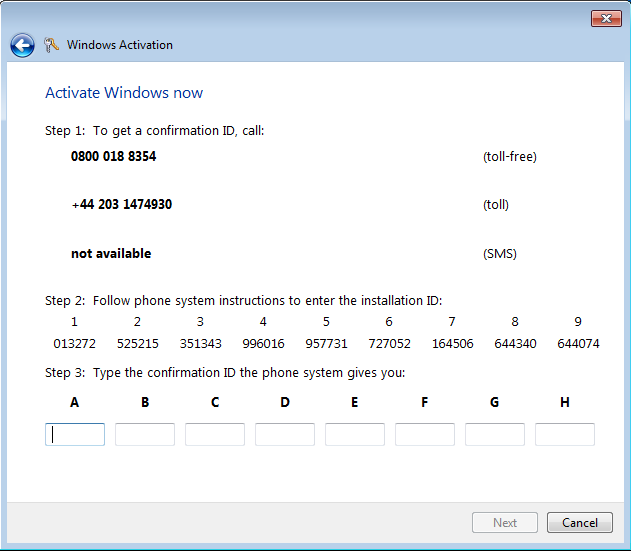Click installation ID group 013272
Viewport: 631px width, 551px height.
pyautogui.click(x=74, y=344)
